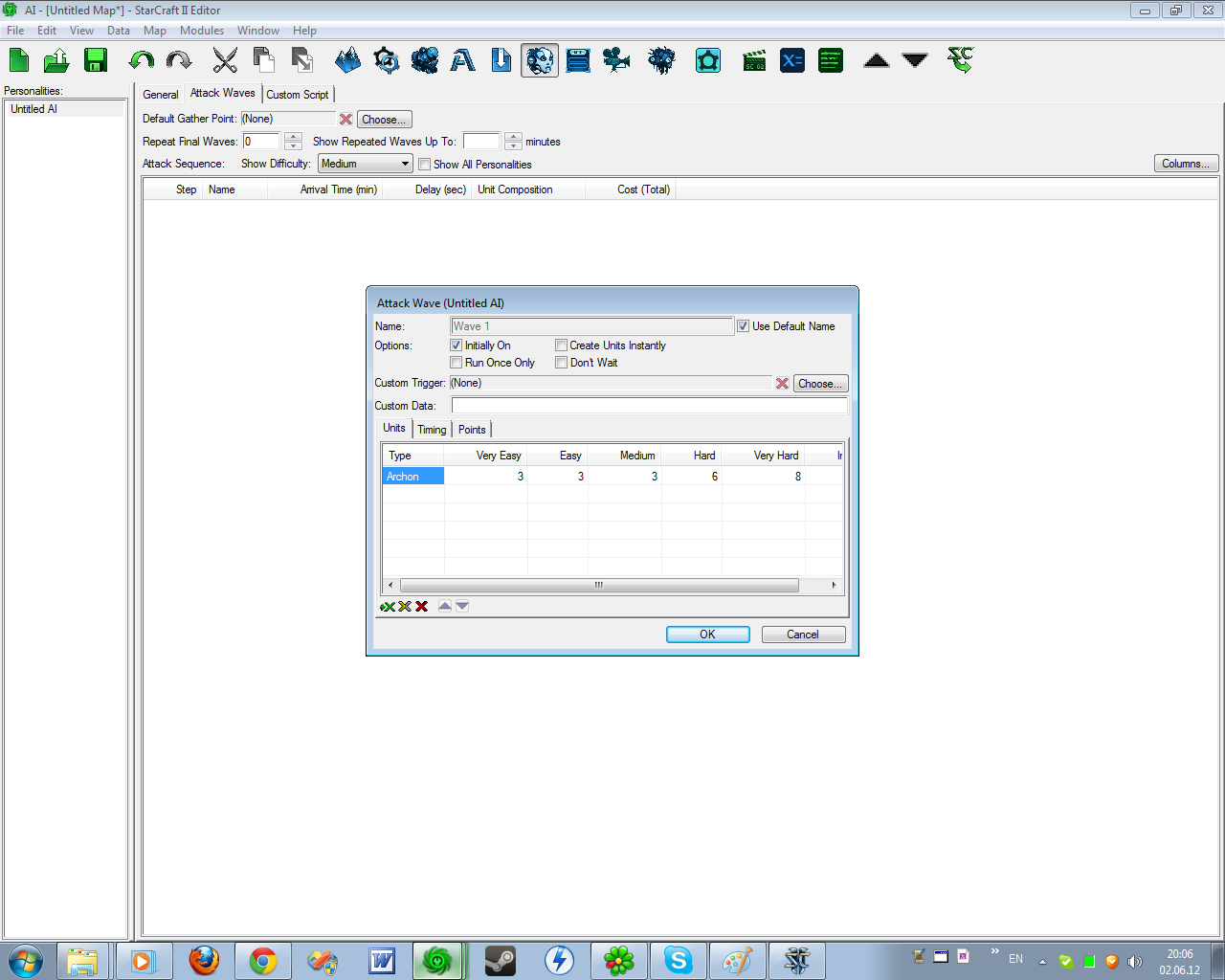1225x980 pixels.
Task: Click the black up-triangle toolbar icon
Action: 877,60
